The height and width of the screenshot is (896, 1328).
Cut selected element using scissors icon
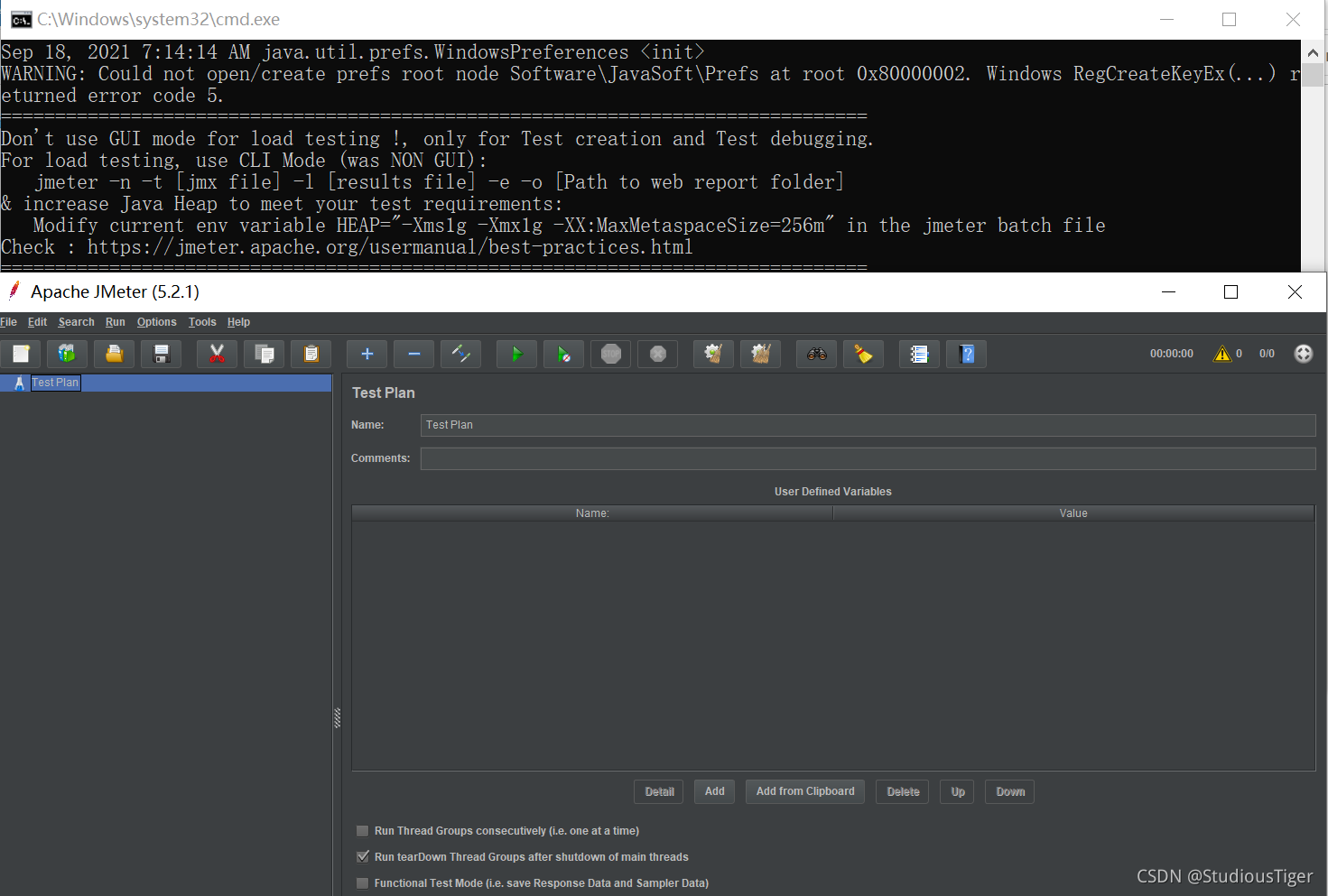click(x=217, y=354)
